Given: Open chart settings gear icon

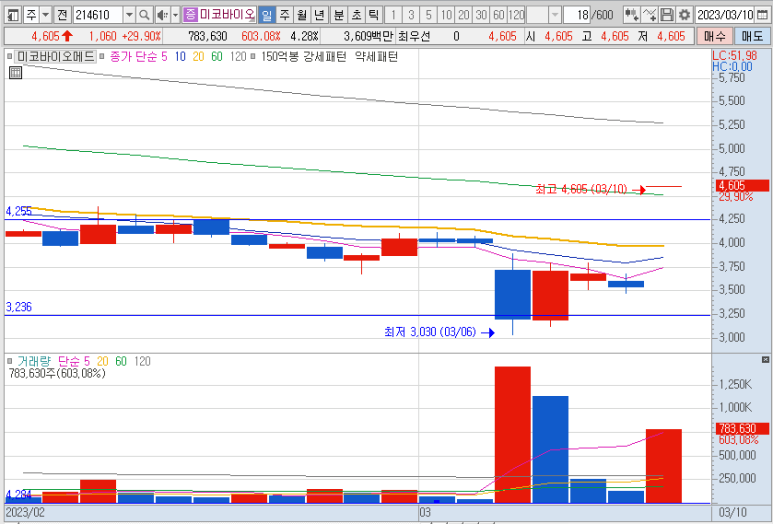Looking at the screenshot, I should (684, 15).
